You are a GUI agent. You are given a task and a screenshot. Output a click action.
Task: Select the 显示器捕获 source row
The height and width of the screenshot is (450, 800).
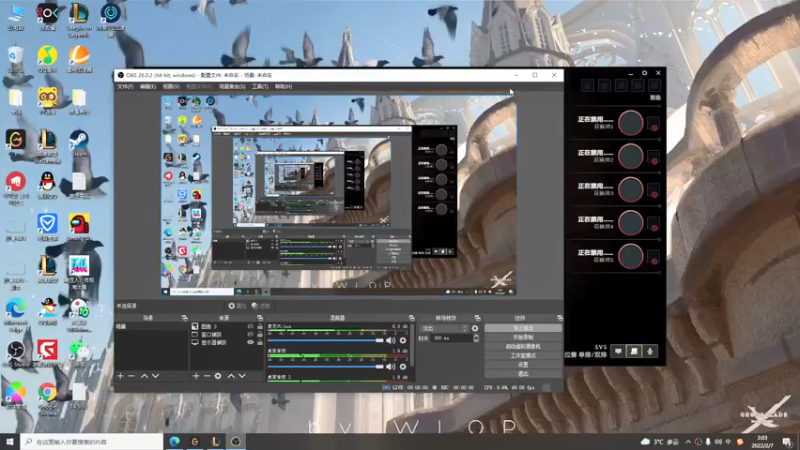coord(227,342)
